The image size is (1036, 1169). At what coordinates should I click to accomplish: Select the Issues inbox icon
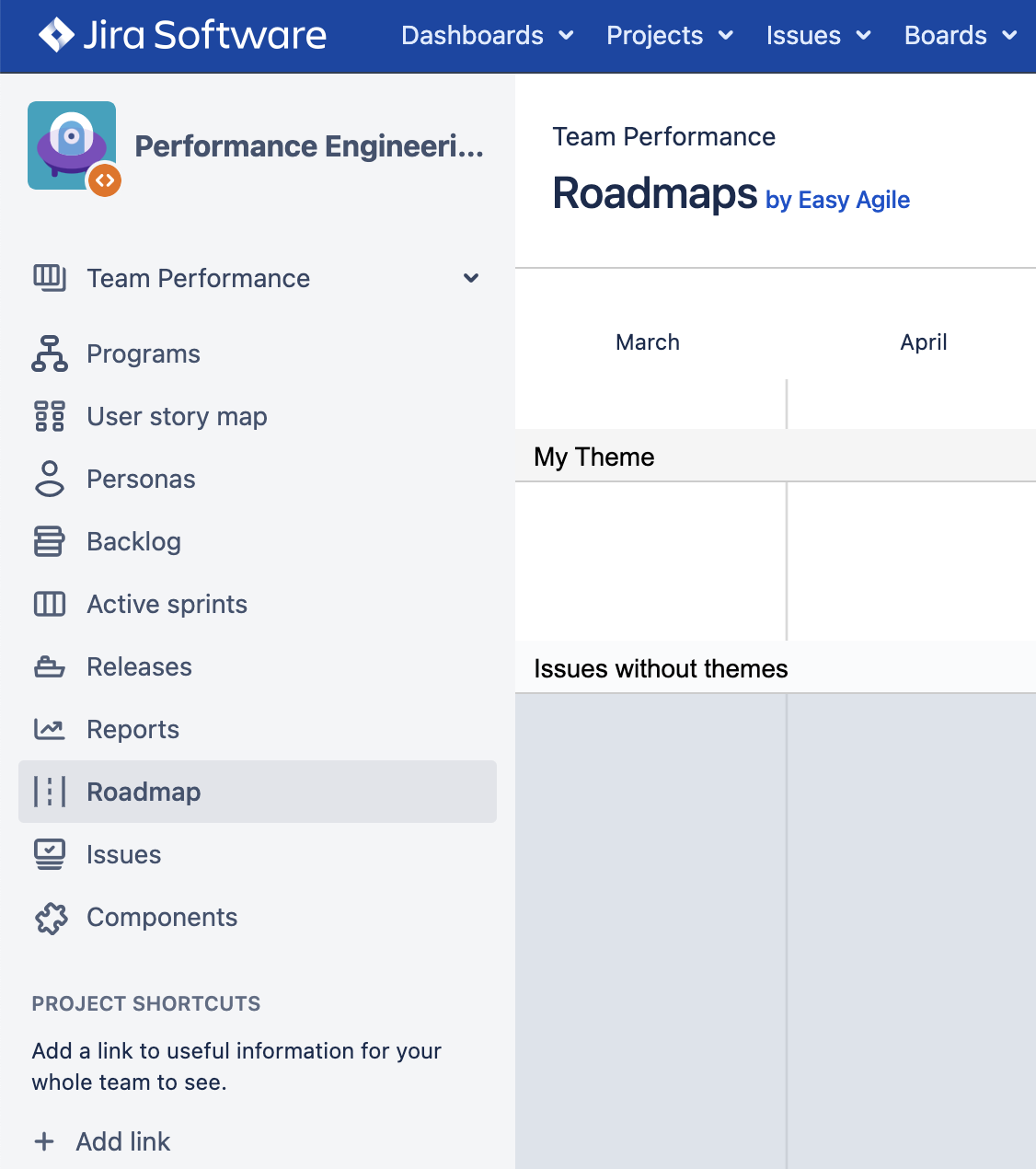click(x=50, y=854)
